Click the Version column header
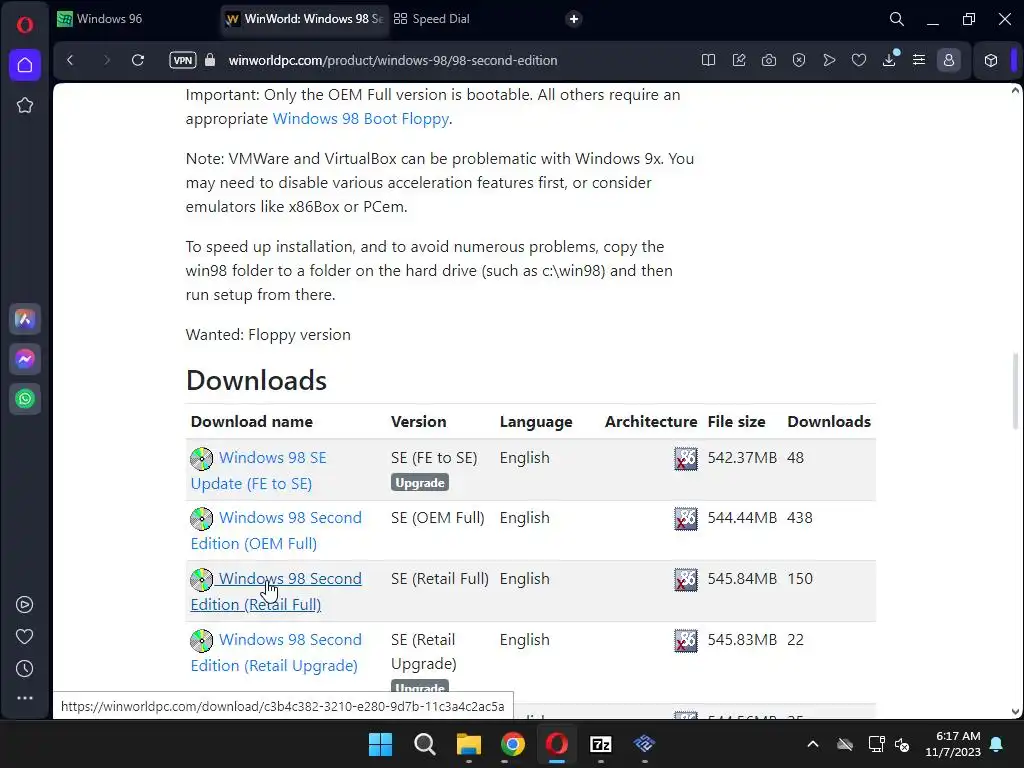Image resolution: width=1024 pixels, height=768 pixels. 419,422
